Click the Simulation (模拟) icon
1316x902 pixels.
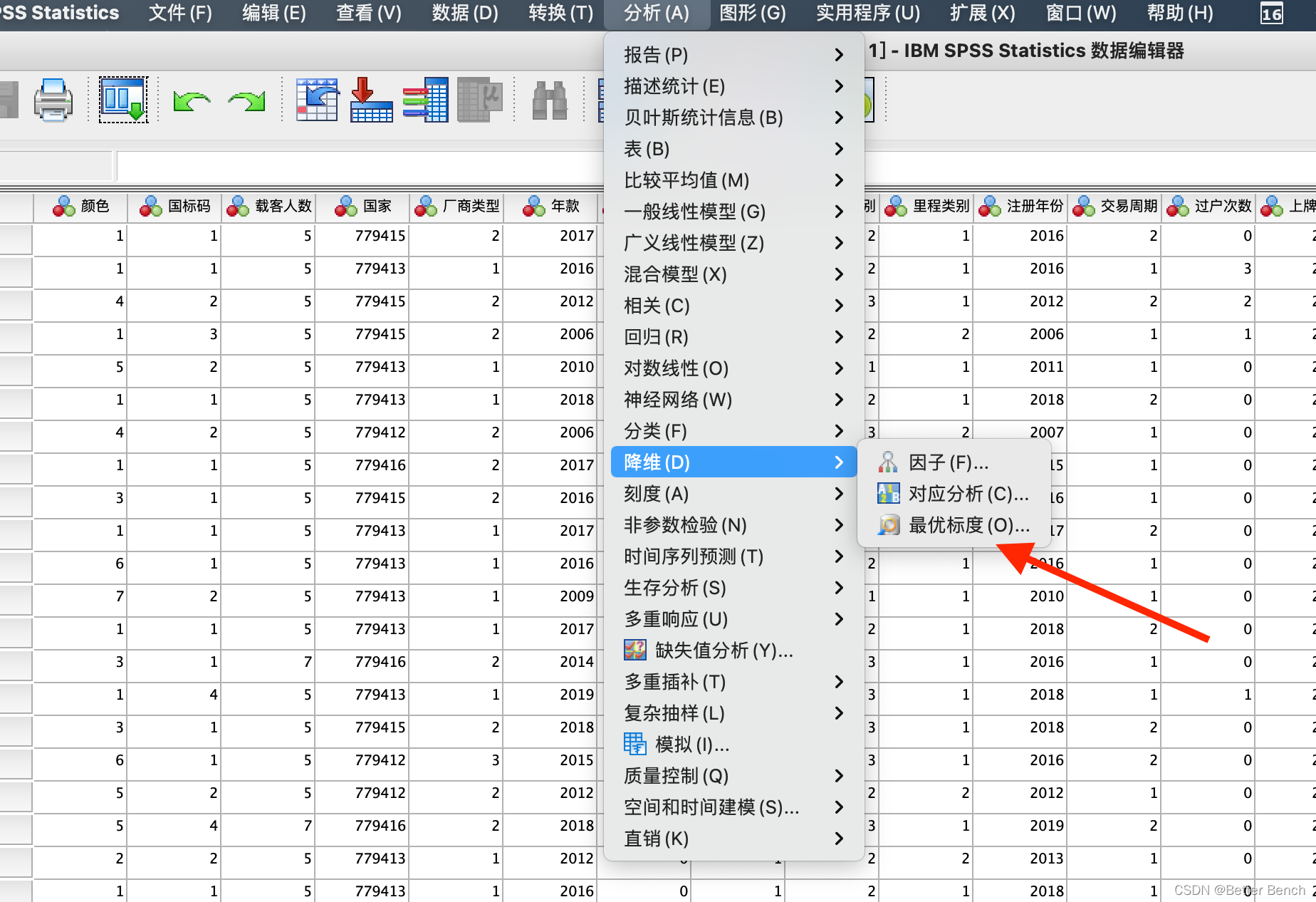click(x=634, y=745)
